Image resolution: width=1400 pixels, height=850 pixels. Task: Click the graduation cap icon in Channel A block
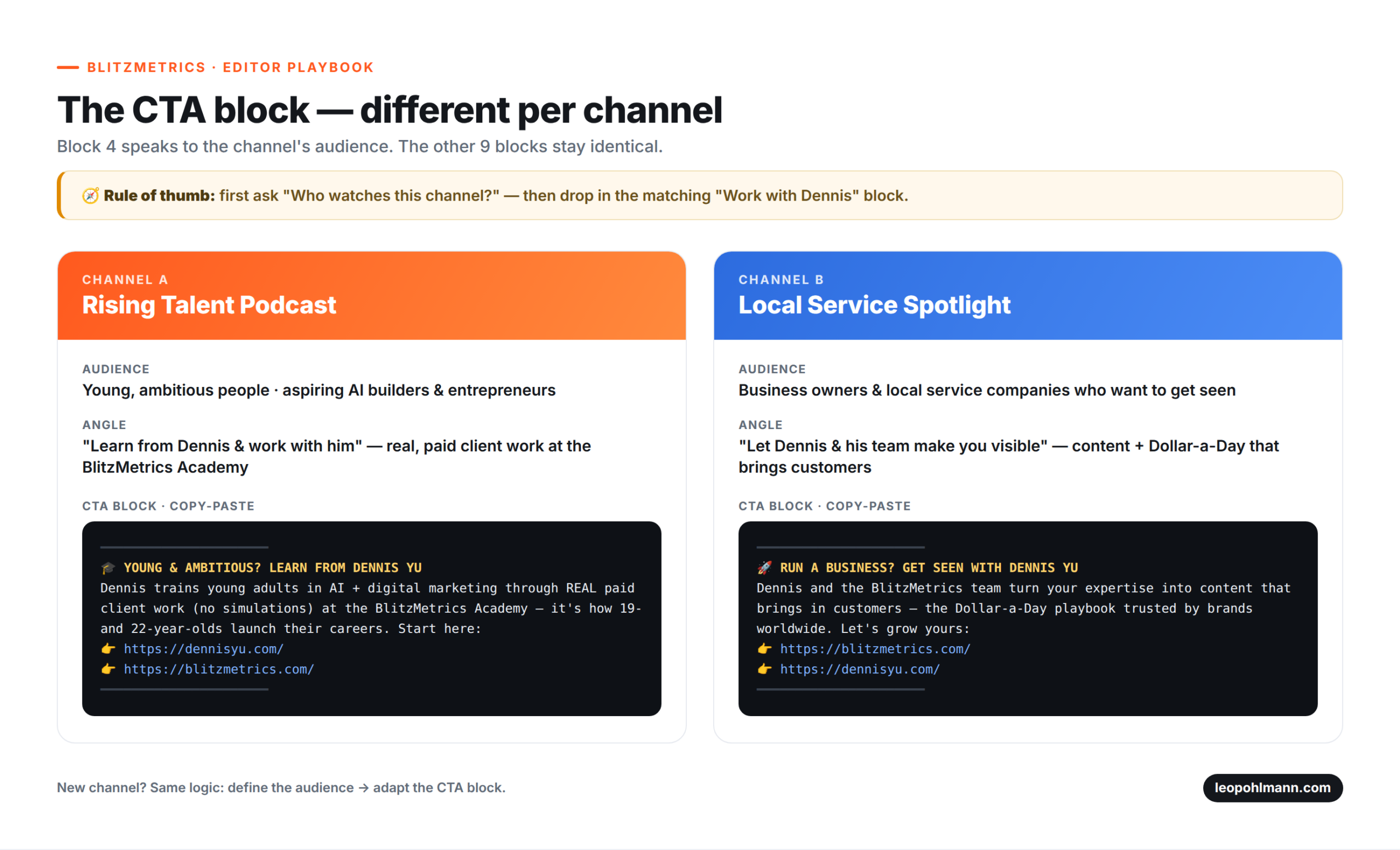tap(108, 568)
